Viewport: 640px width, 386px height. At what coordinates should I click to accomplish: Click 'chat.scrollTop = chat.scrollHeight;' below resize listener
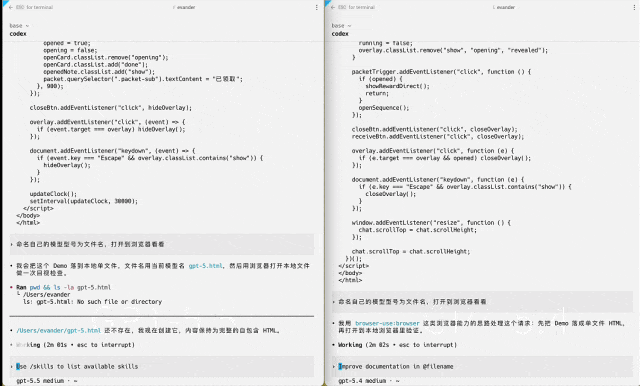(x=418, y=230)
